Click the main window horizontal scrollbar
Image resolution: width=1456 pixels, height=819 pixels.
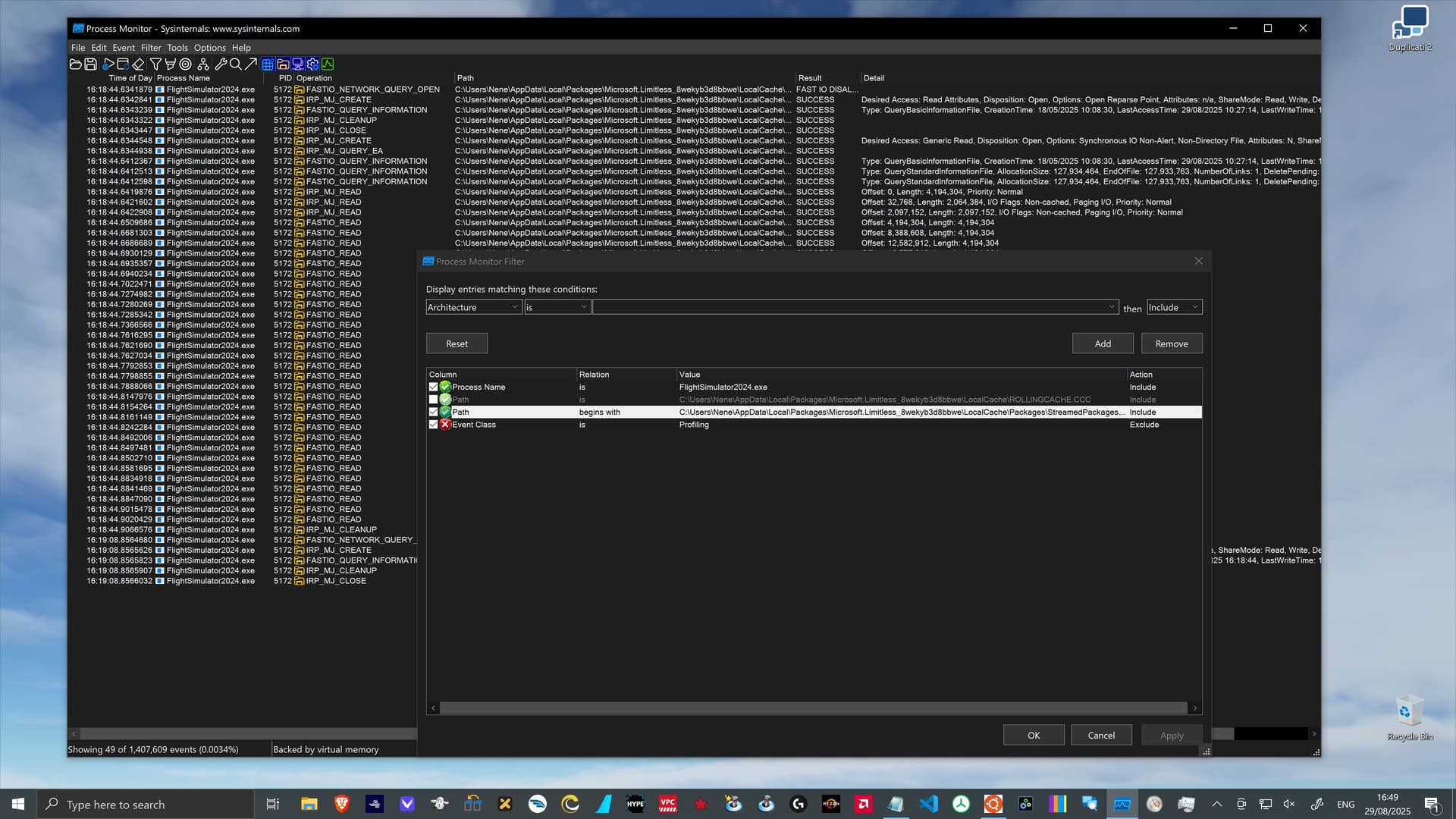[248, 734]
